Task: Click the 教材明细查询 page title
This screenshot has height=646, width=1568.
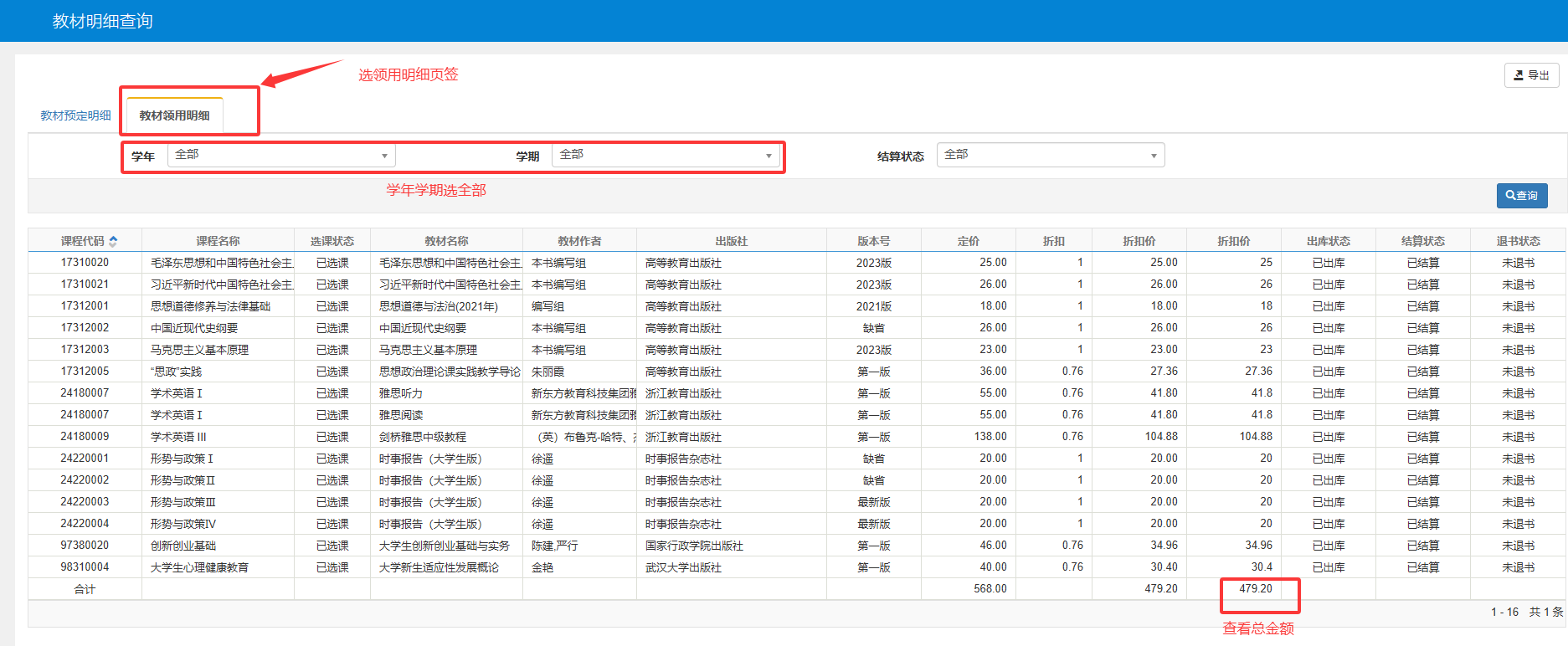Action: point(102,21)
